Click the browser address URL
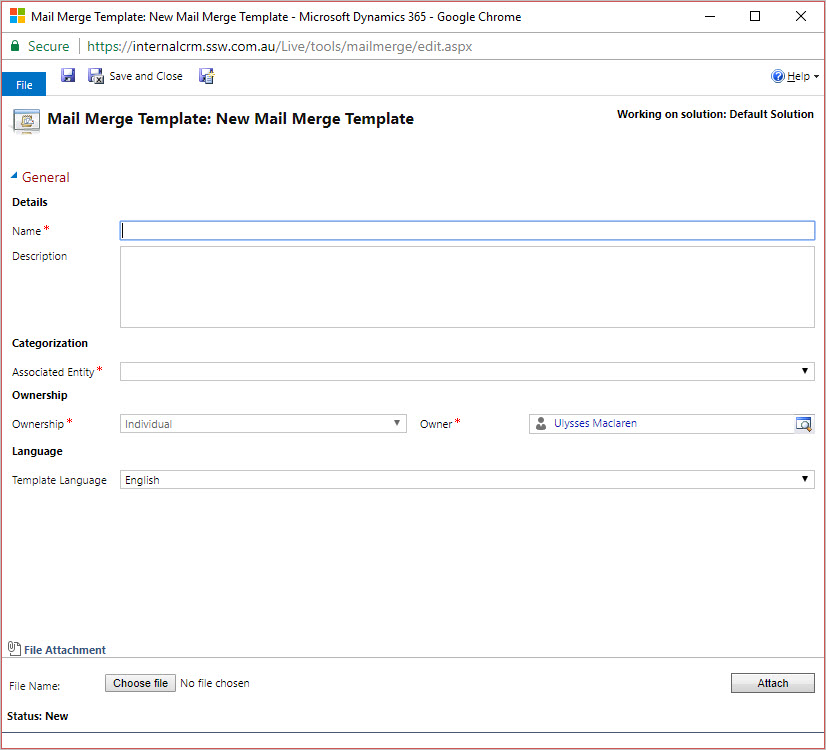The image size is (826, 750). point(279,46)
